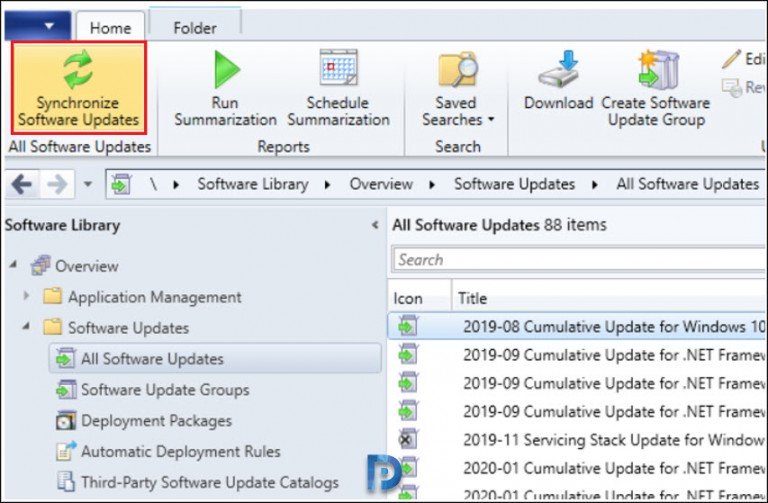Collapse the Overview tree node

click(13, 265)
